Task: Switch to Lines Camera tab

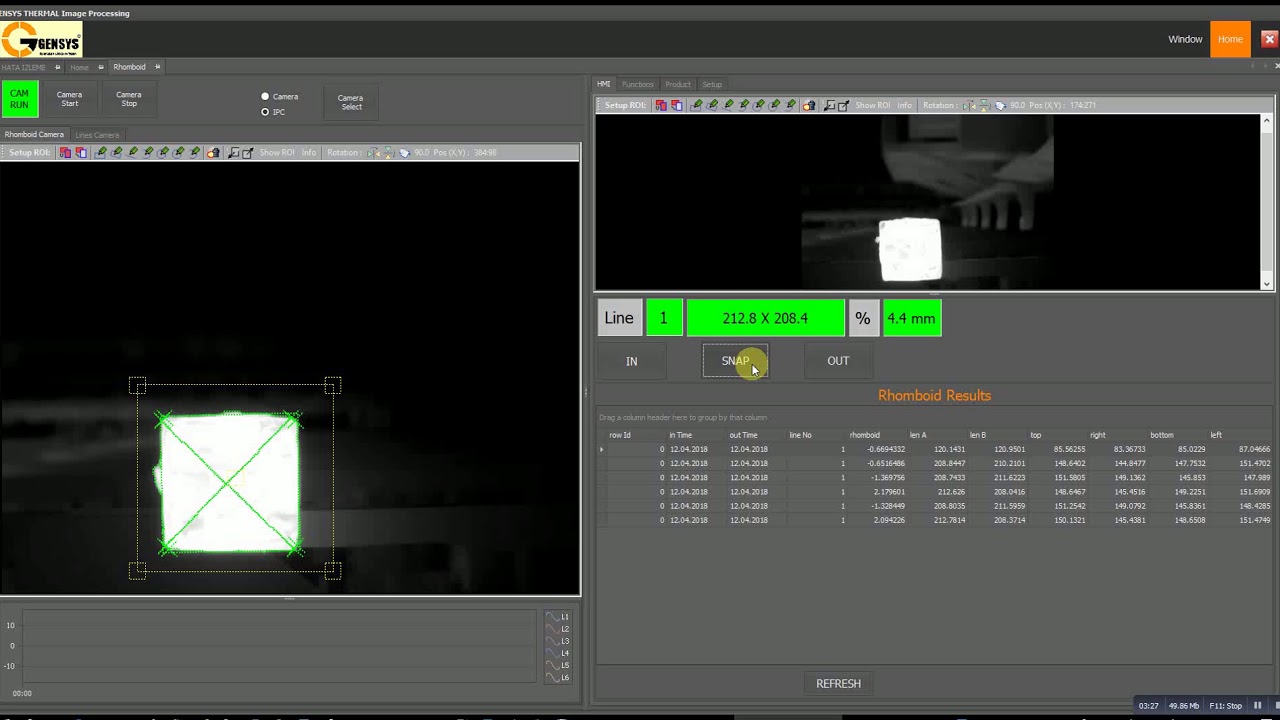Action: point(97,135)
